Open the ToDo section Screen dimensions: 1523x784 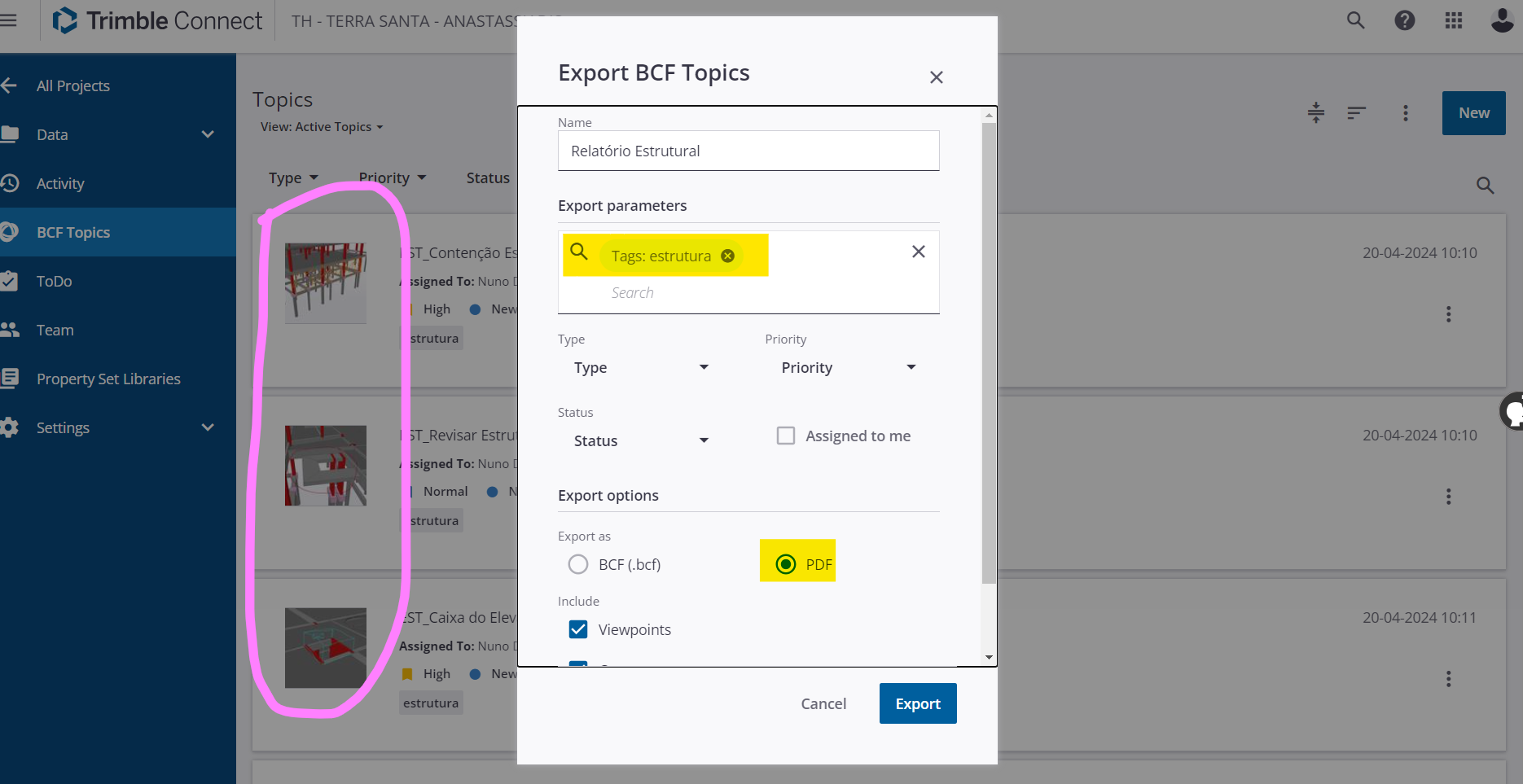(x=54, y=281)
